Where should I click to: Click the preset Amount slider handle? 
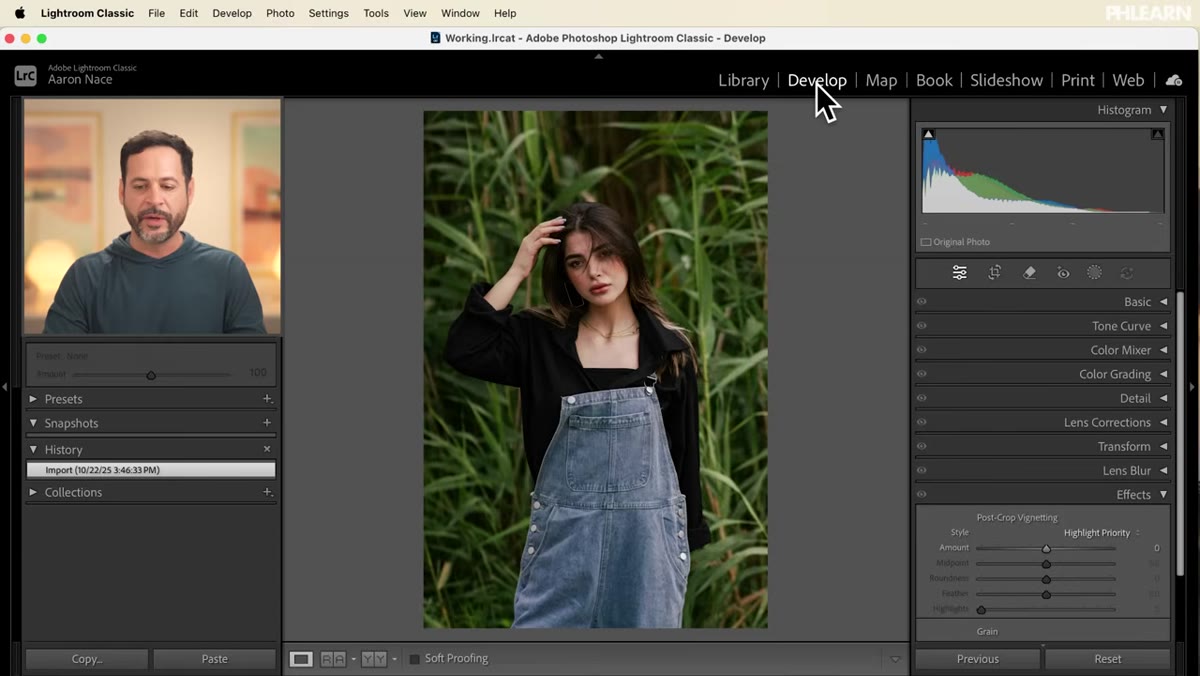click(151, 375)
